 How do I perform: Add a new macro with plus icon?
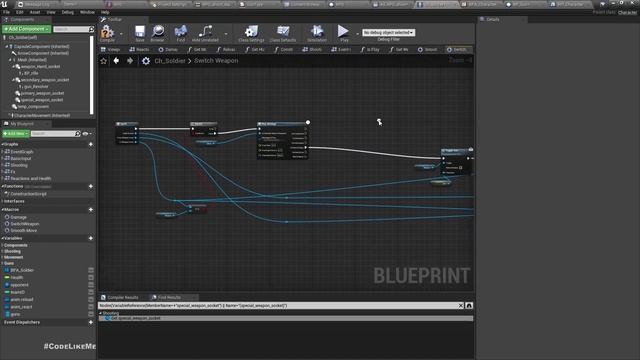pyautogui.click(x=91, y=209)
